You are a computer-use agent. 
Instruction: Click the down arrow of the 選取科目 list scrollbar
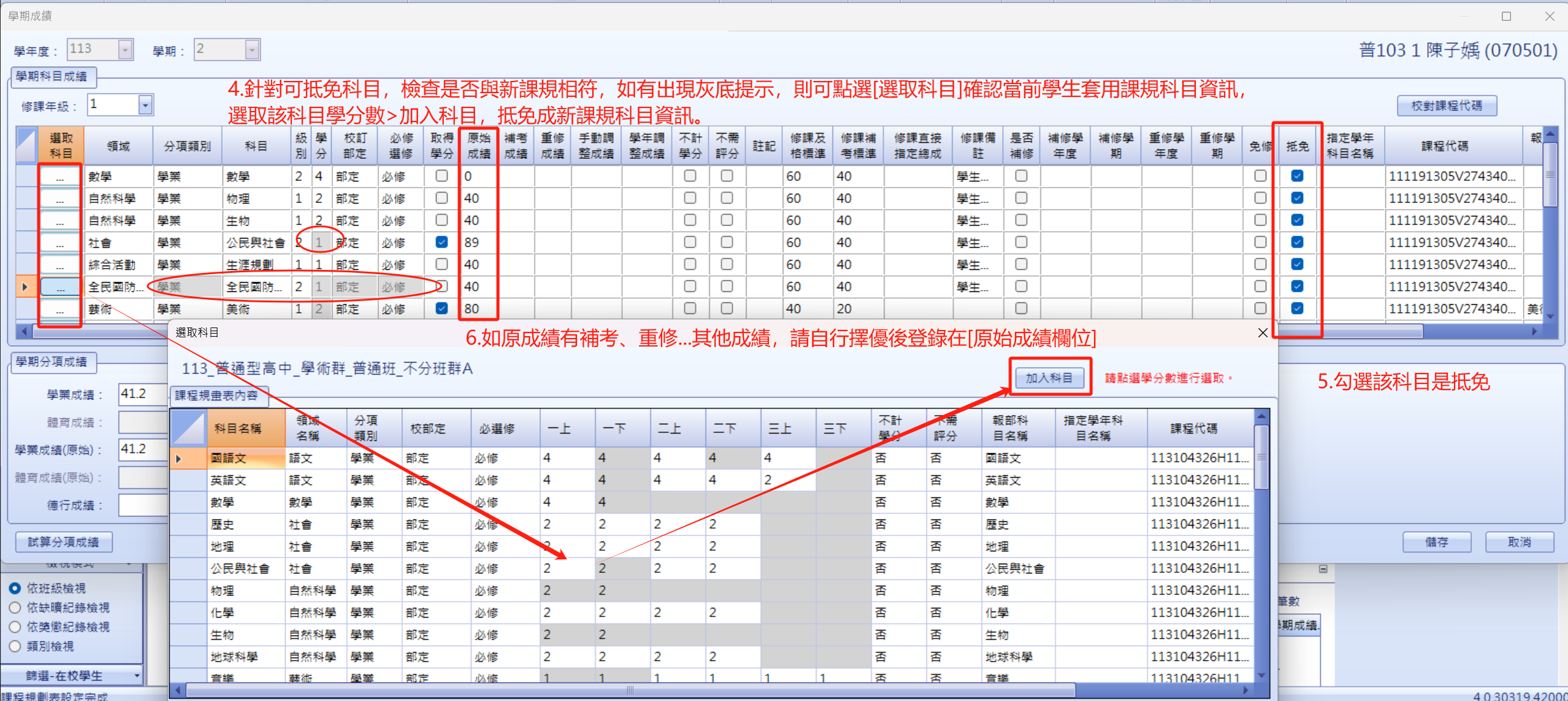click(1261, 675)
